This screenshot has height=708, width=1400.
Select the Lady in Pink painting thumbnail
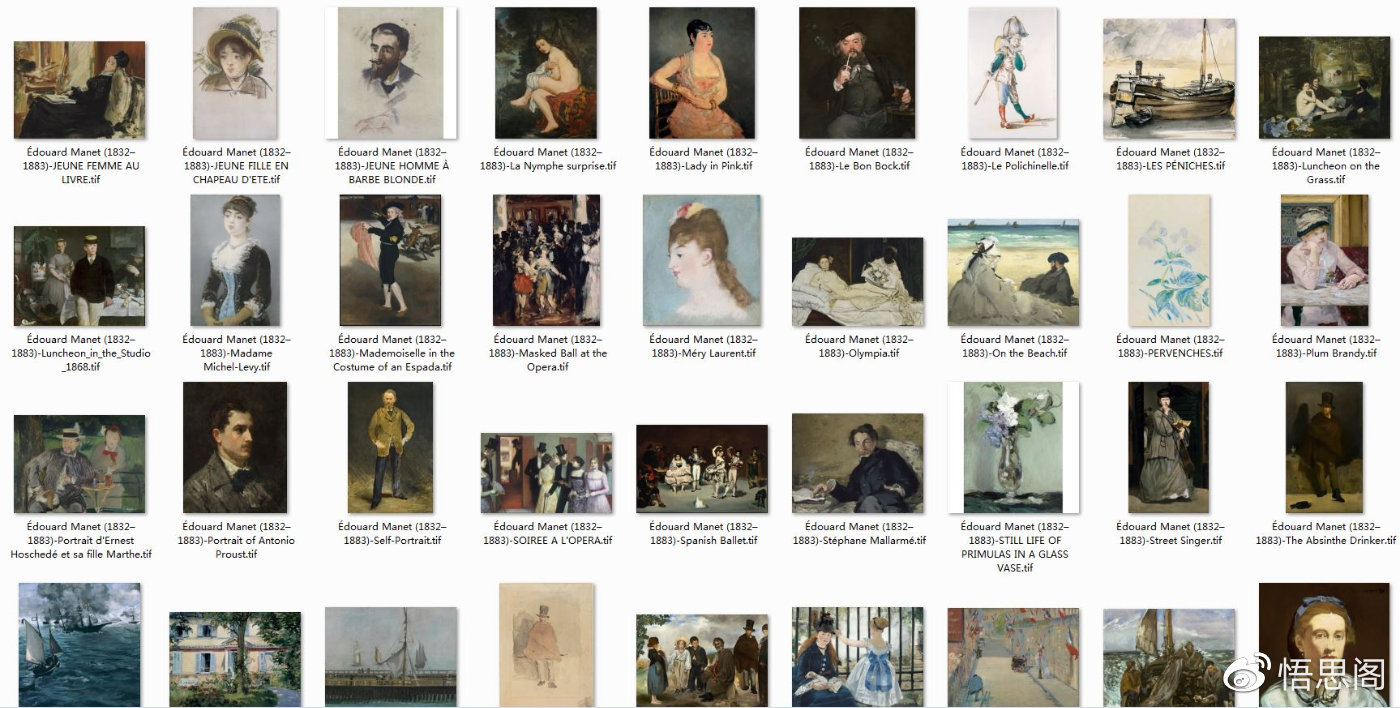click(x=701, y=73)
